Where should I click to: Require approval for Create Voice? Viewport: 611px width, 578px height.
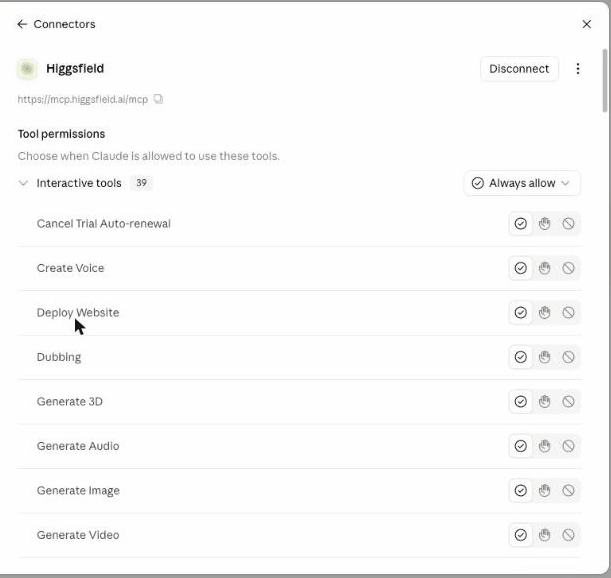544,268
